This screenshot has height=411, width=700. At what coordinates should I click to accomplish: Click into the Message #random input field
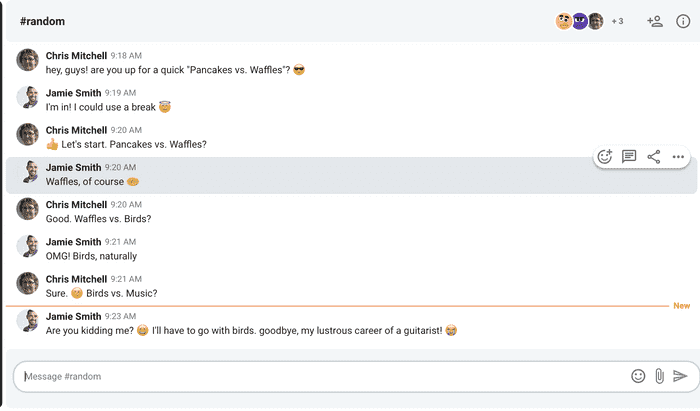[321, 376]
